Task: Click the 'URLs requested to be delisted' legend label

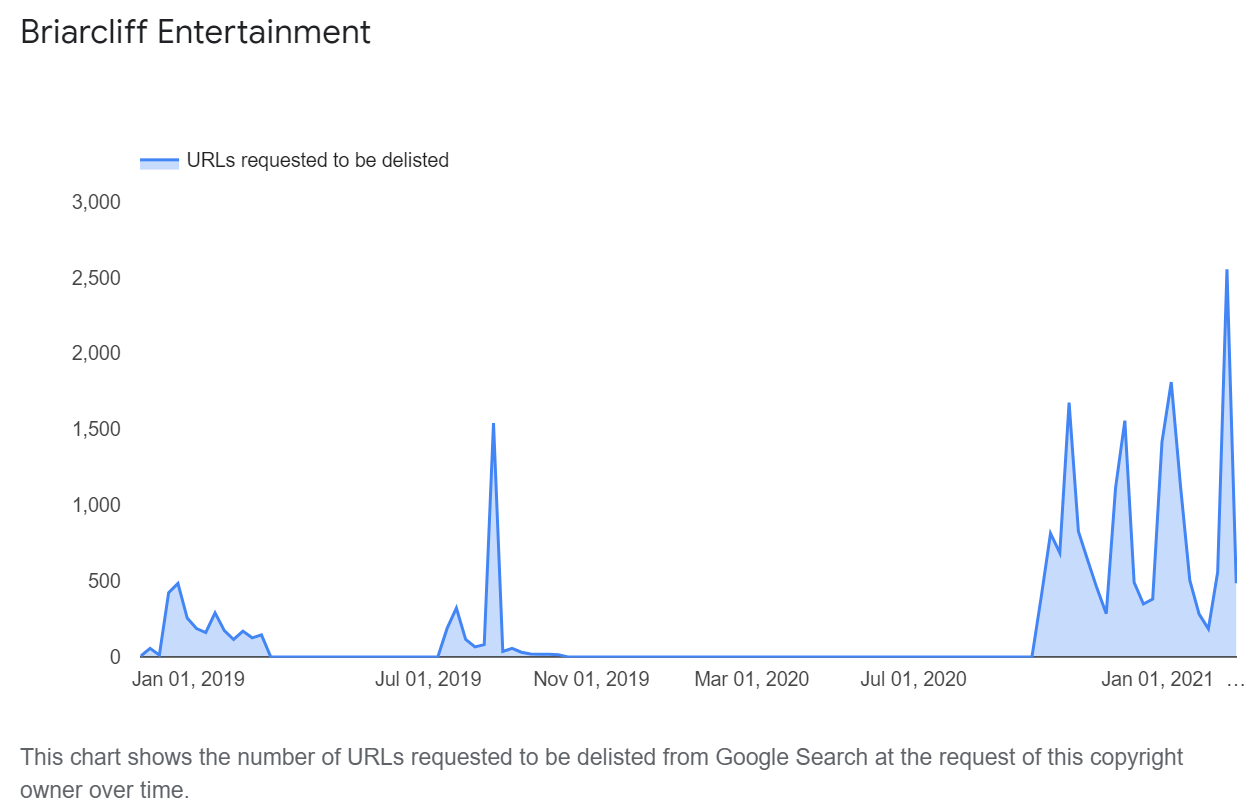Action: pos(318,160)
